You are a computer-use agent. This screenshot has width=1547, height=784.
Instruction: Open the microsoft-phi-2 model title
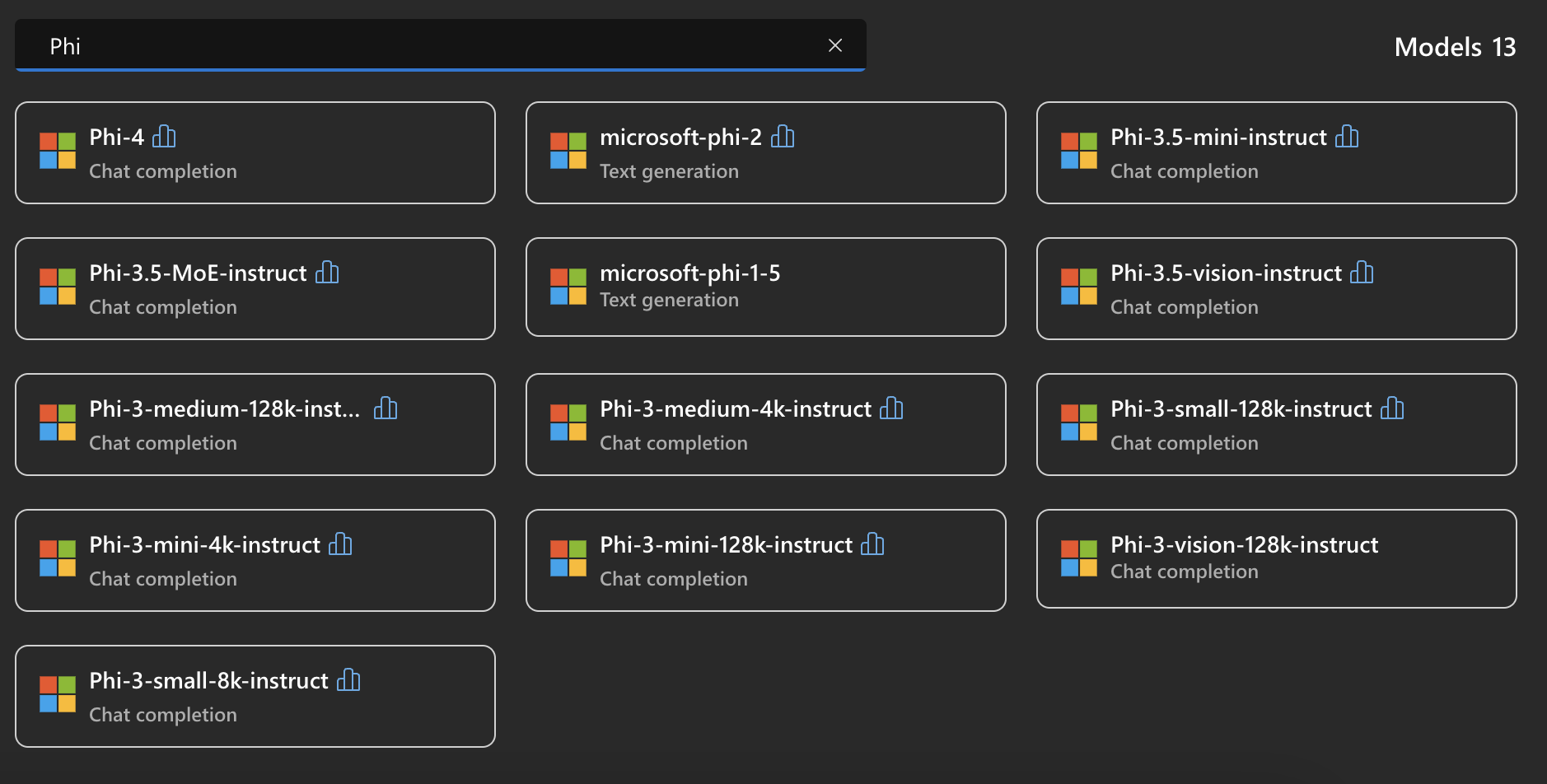click(x=681, y=137)
